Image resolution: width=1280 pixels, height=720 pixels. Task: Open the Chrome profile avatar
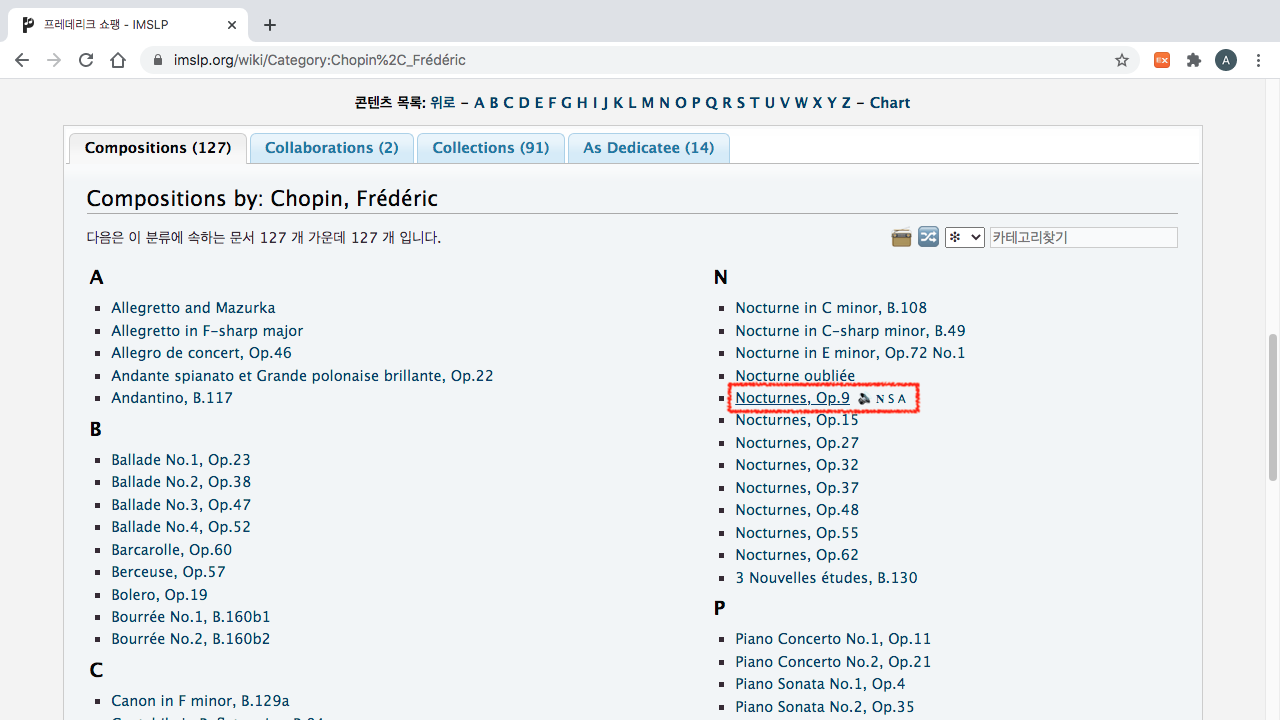point(1226,60)
